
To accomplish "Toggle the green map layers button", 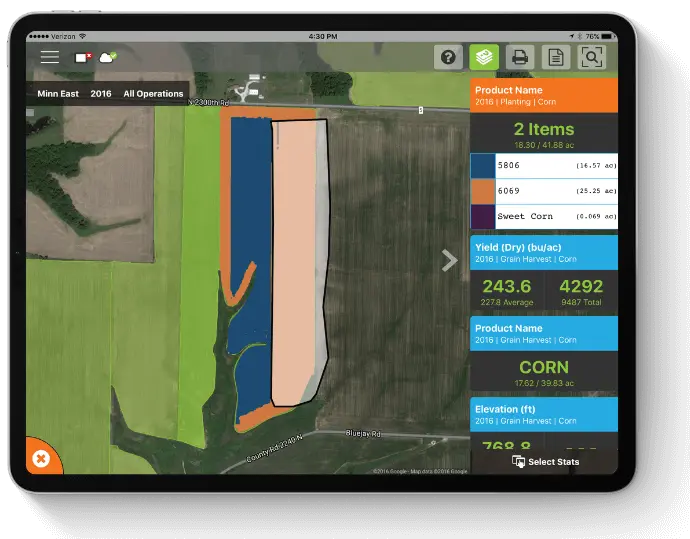I will click(484, 57).
